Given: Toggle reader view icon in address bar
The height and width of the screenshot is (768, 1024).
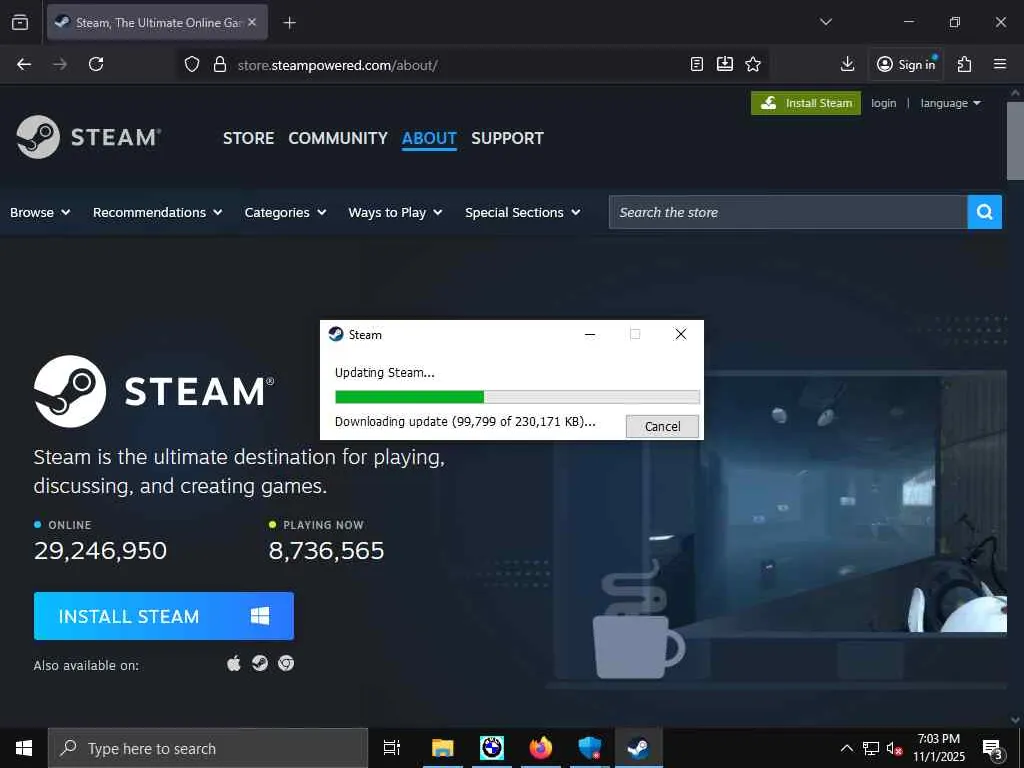Looking at the screenshot, I should click(697, 64).
